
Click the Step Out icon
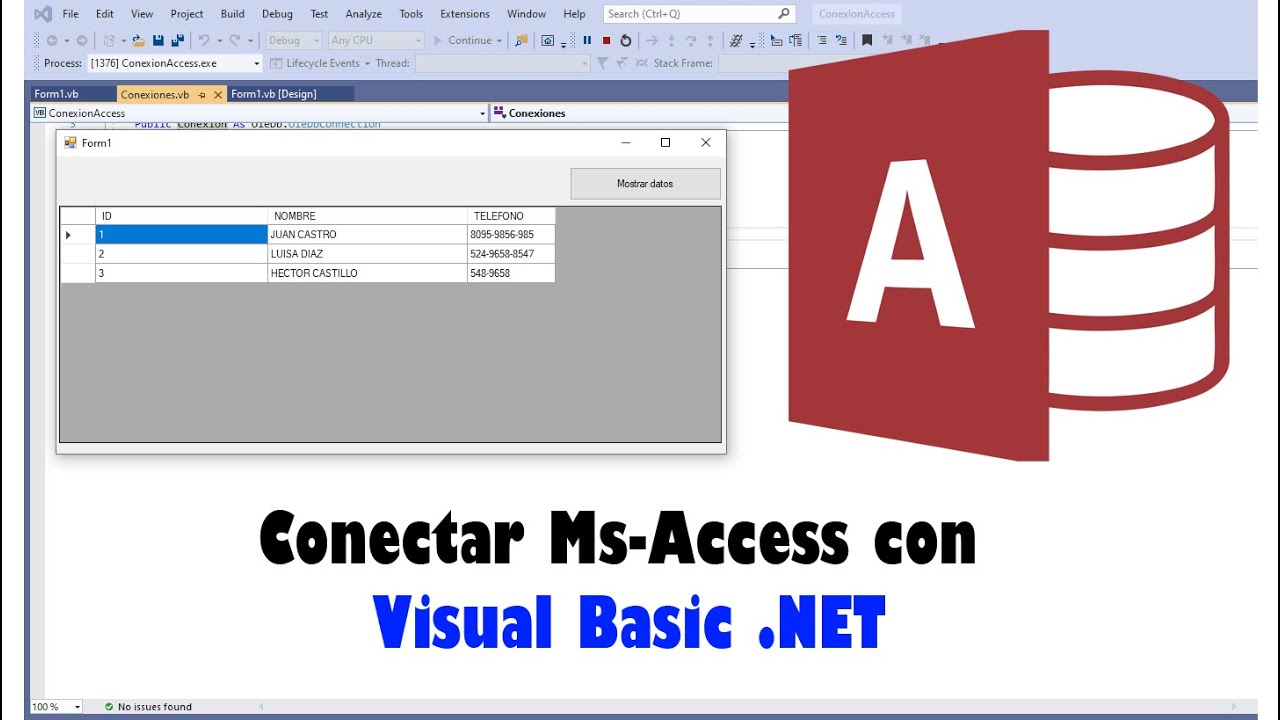710,40
